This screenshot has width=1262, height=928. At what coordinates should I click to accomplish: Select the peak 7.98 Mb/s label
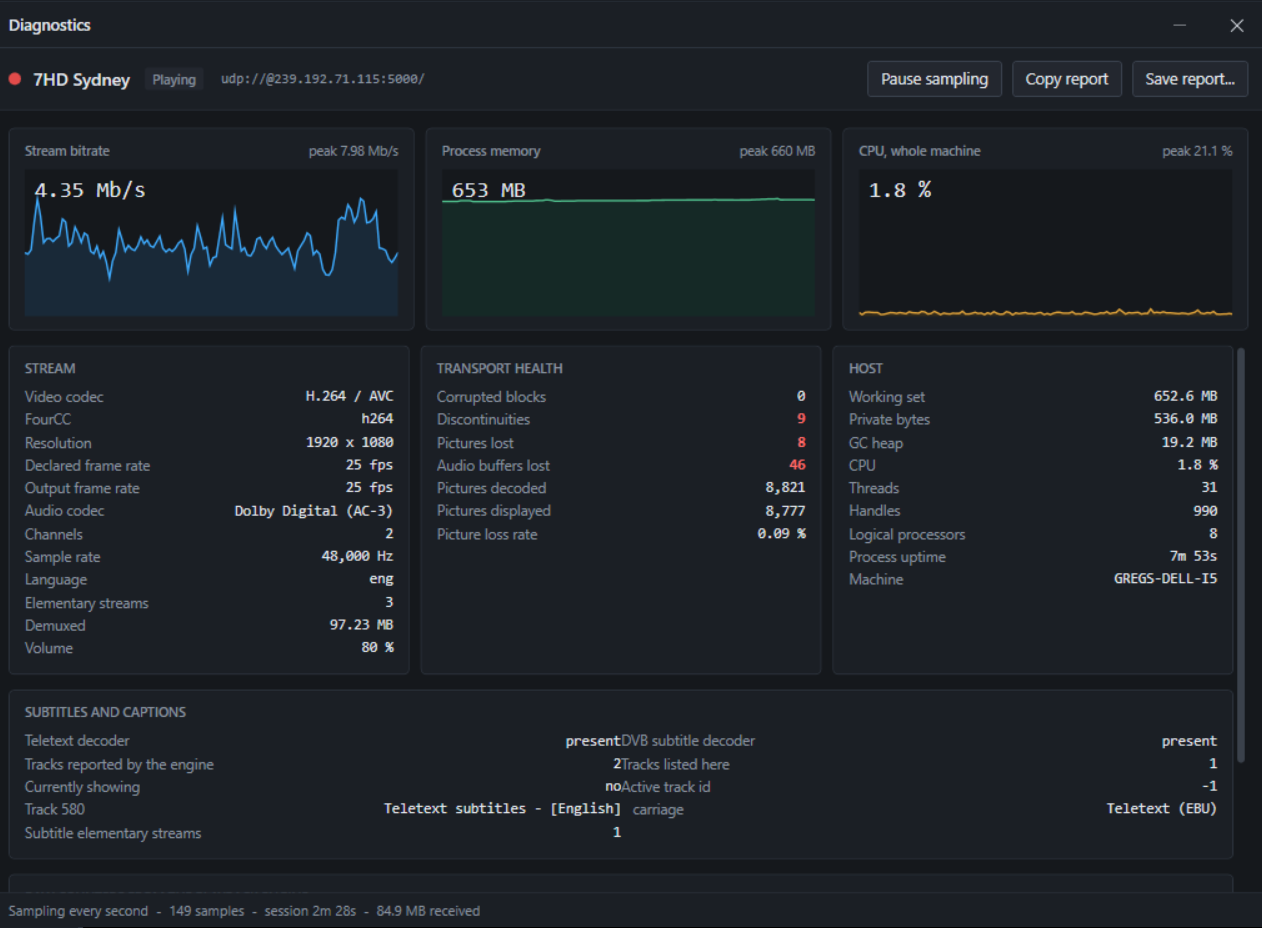[x=353, y=151]
